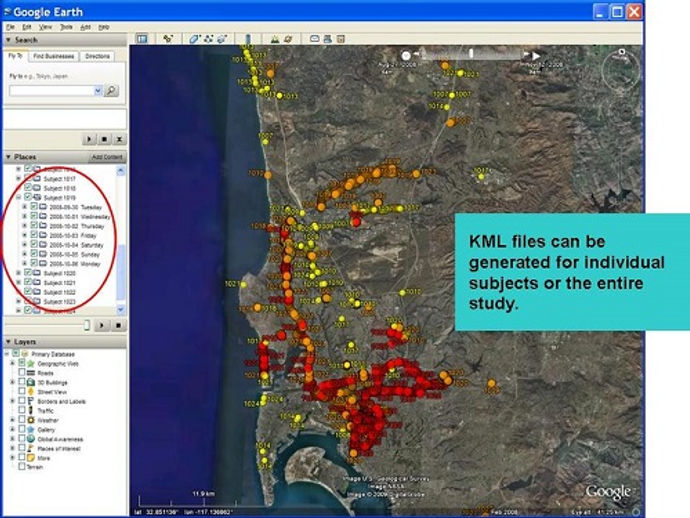Enable the Borders and Labels checkbox
This screenshot has width=690, height=518.
[22, 401]
